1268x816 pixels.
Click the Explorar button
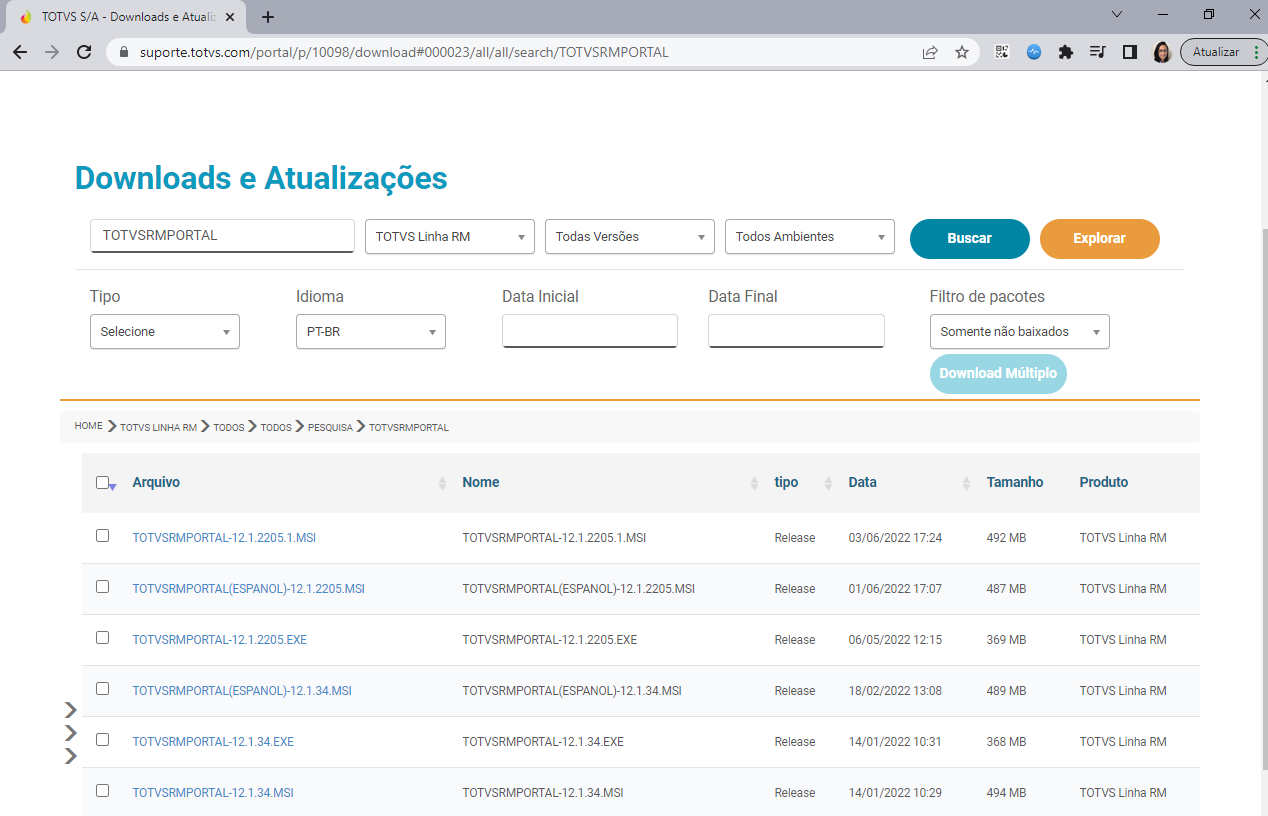[1099, 239]
